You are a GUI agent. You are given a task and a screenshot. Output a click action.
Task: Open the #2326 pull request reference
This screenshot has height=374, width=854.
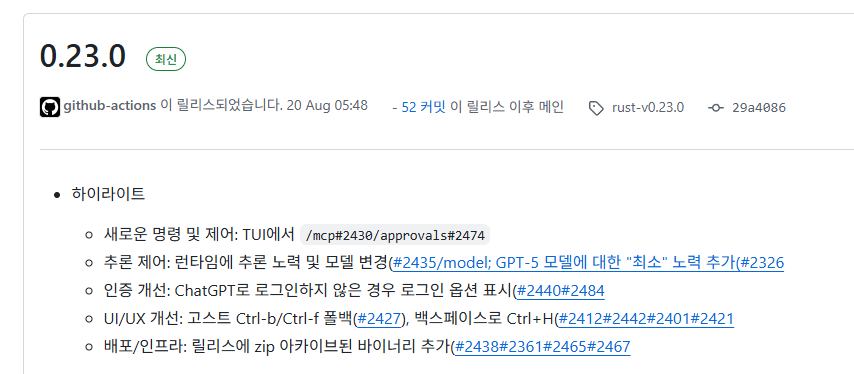tap(760, 263)
